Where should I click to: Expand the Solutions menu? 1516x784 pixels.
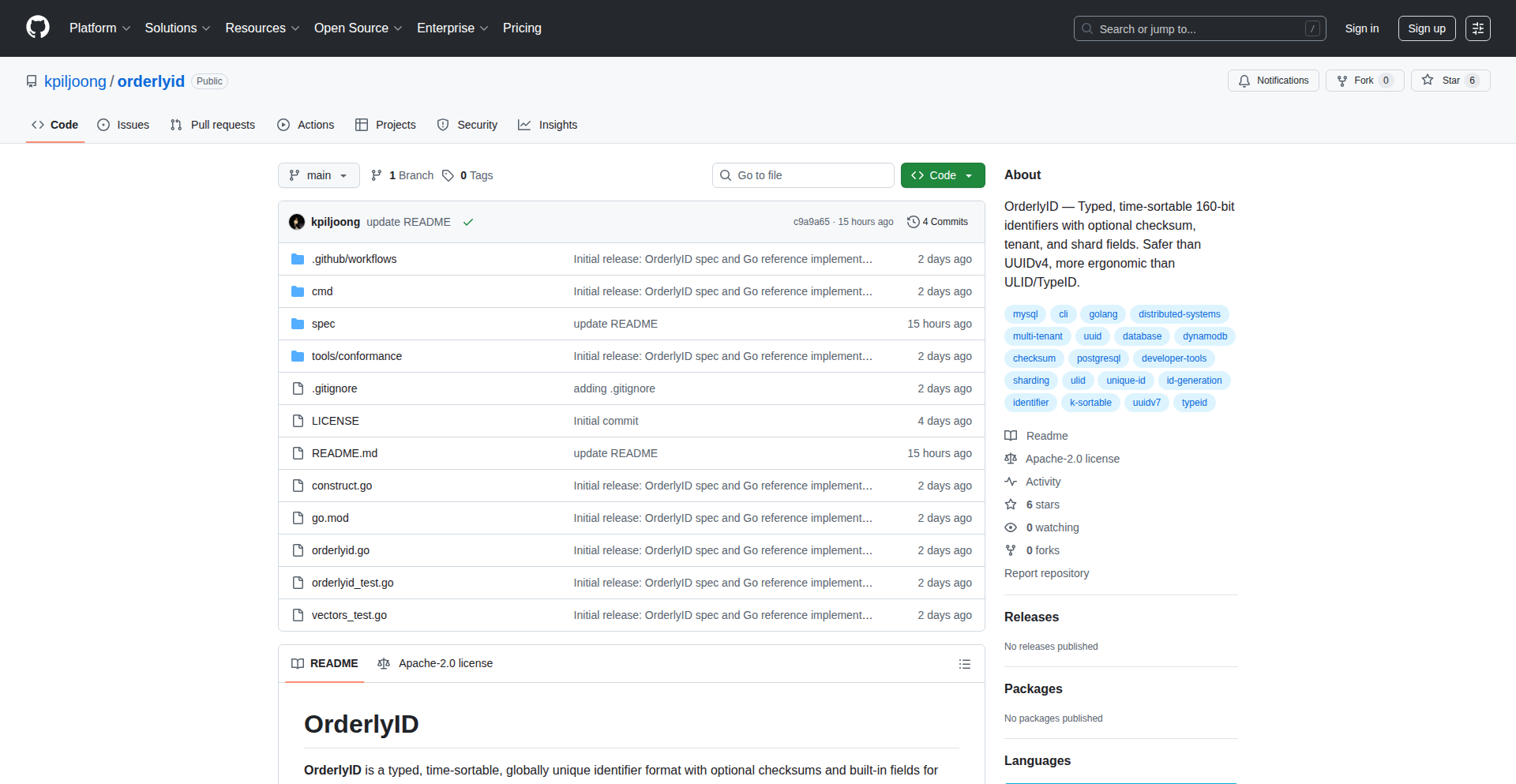coord(178,28)
